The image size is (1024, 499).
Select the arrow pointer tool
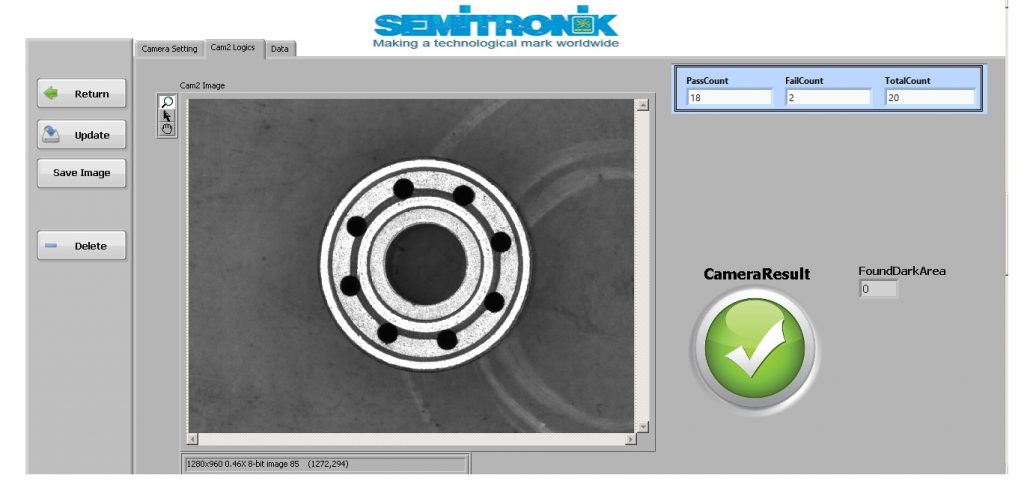167,115
